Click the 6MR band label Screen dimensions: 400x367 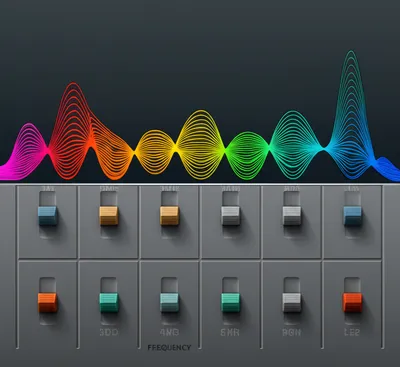click(x=230, y=332)
